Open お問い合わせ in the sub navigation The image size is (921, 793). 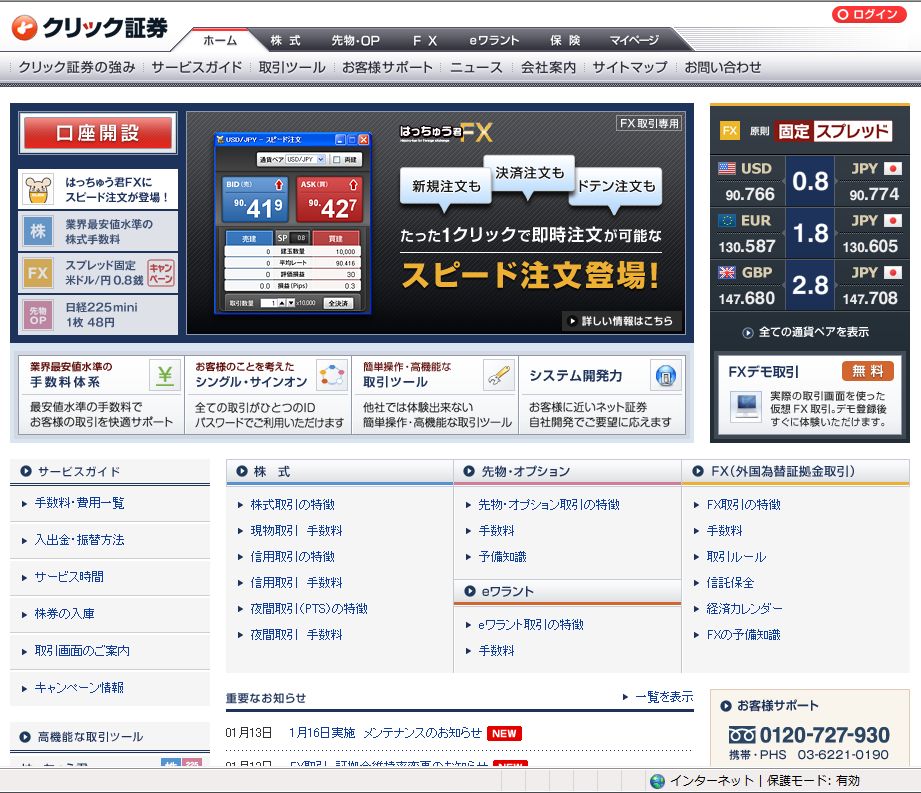(x=722, y=68)
